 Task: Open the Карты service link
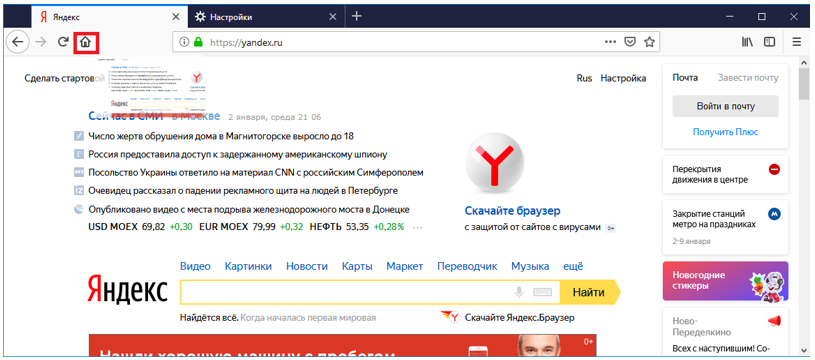357,266
